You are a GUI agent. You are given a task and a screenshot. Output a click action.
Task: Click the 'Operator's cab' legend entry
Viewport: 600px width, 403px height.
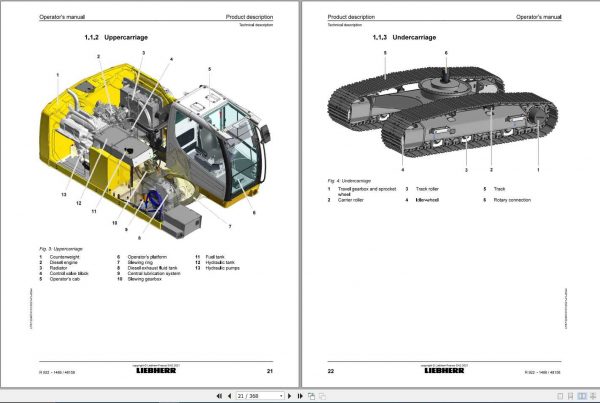tap(65, 279)
